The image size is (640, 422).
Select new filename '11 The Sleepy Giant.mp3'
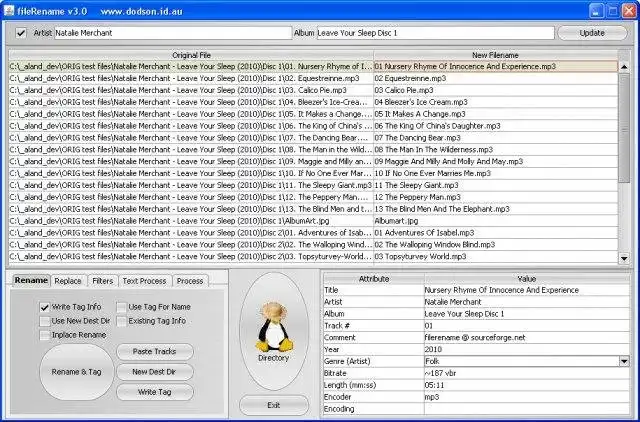point(496,185)
